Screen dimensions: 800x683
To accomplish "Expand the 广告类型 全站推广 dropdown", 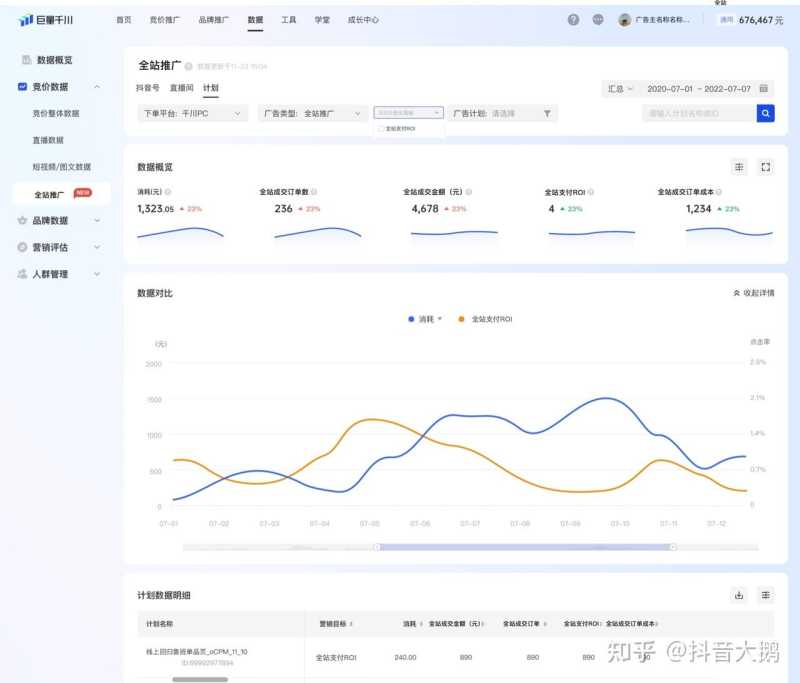I will coord(313,114).
